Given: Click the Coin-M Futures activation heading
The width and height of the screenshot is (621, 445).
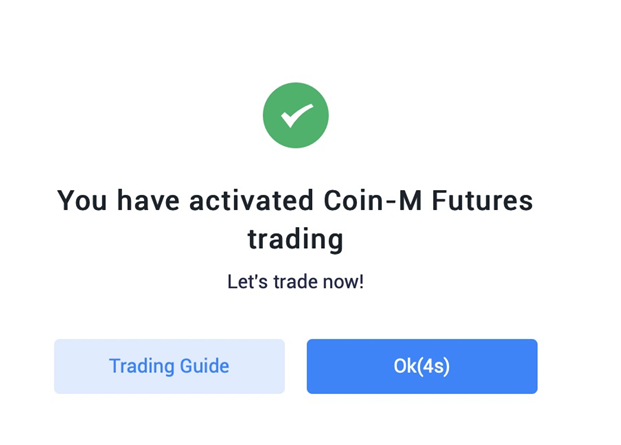Looking at the screenshot, I should (x=295, y=219).
